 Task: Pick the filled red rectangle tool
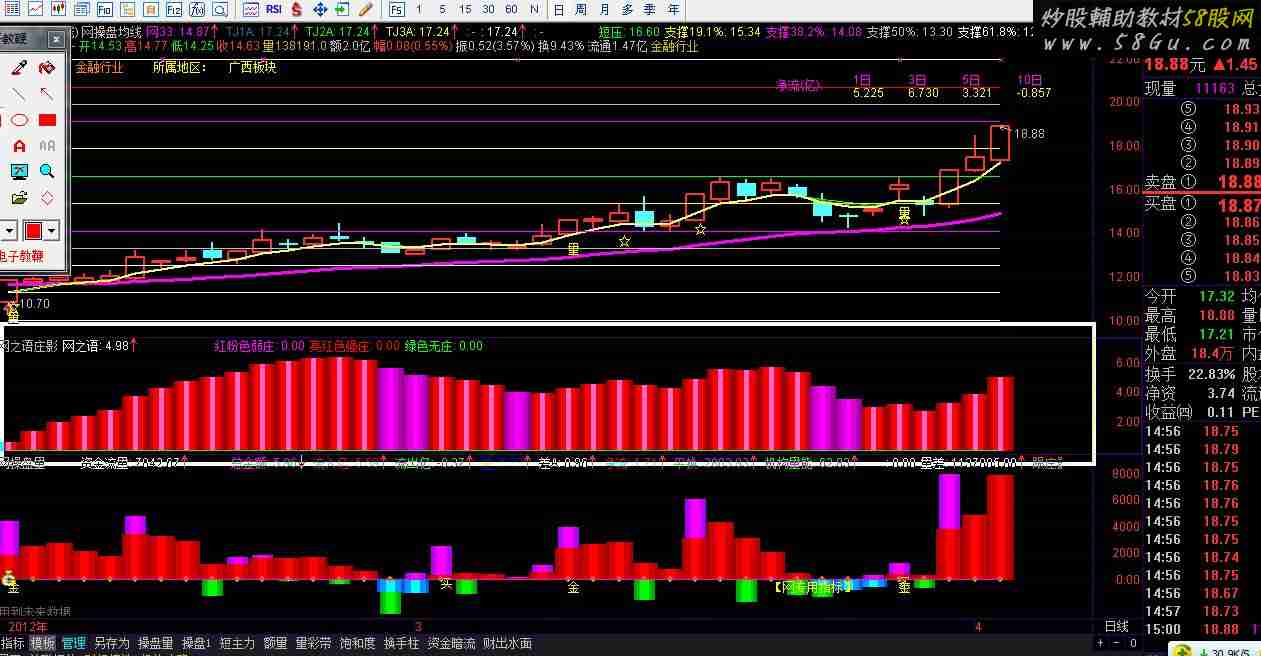coord(47,120)
